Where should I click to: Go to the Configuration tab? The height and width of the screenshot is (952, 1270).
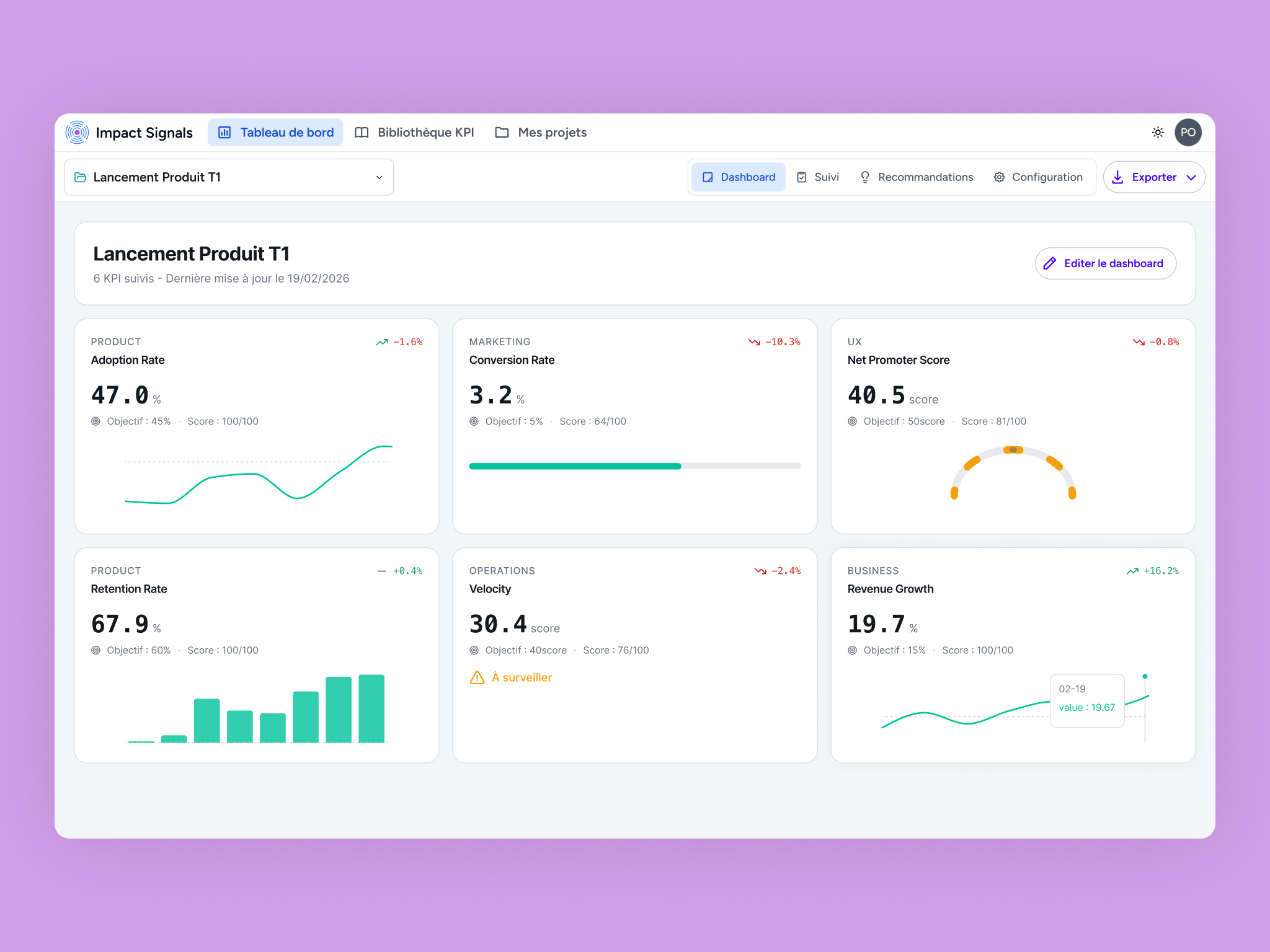tap(1038, 177)
